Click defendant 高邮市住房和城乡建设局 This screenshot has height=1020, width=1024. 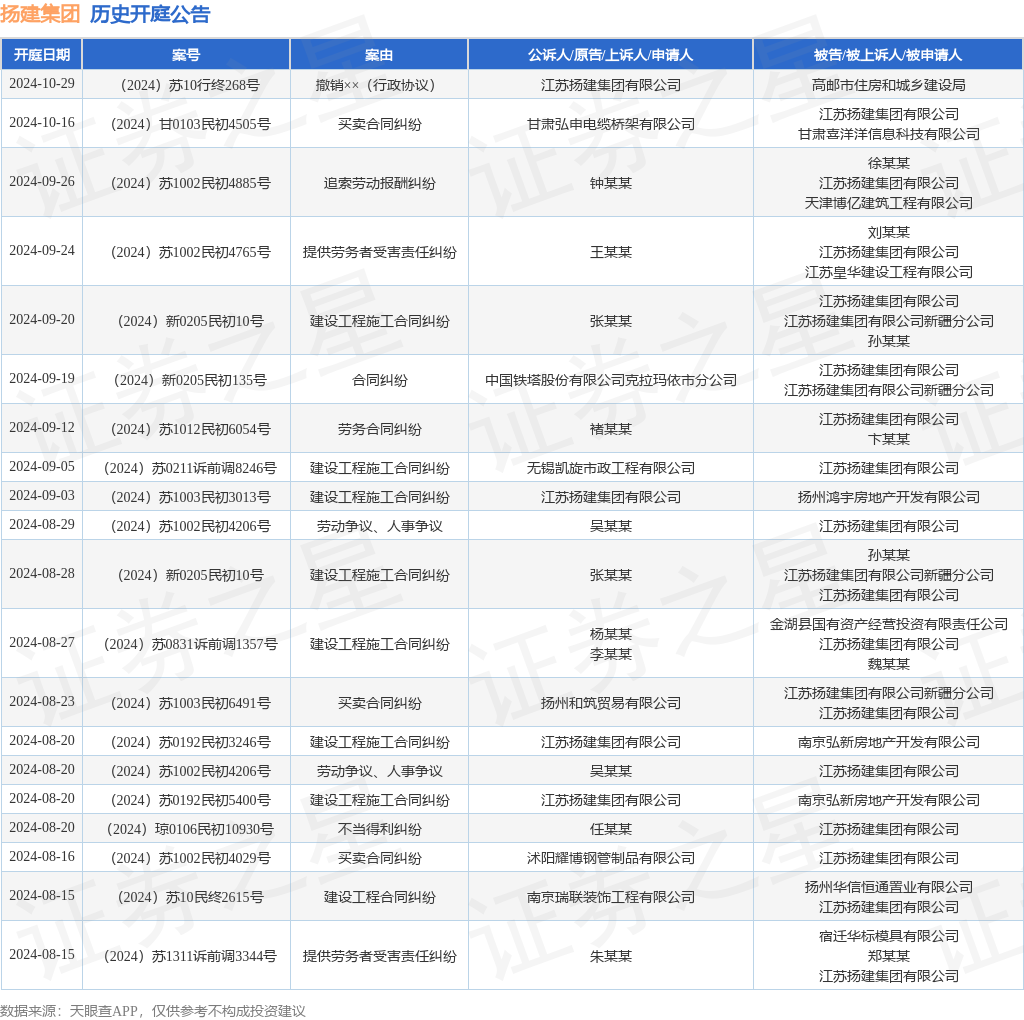point(888,85)
